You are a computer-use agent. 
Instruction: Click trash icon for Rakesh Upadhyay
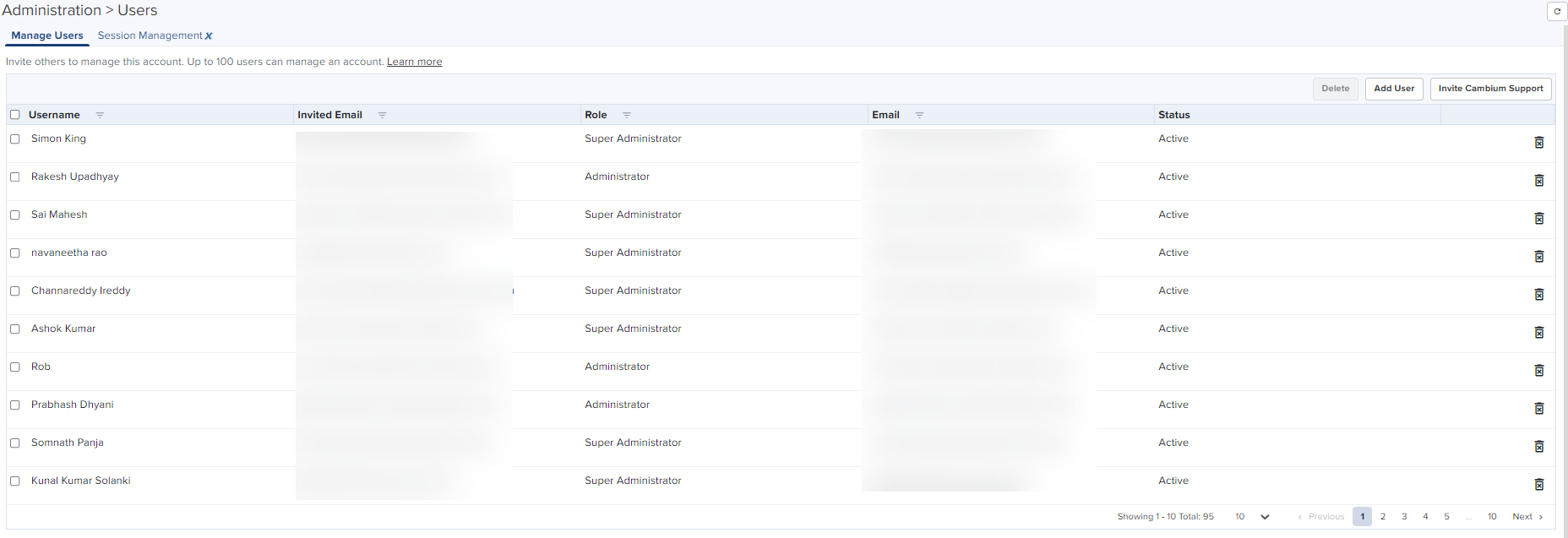(x=1538, y=181)
